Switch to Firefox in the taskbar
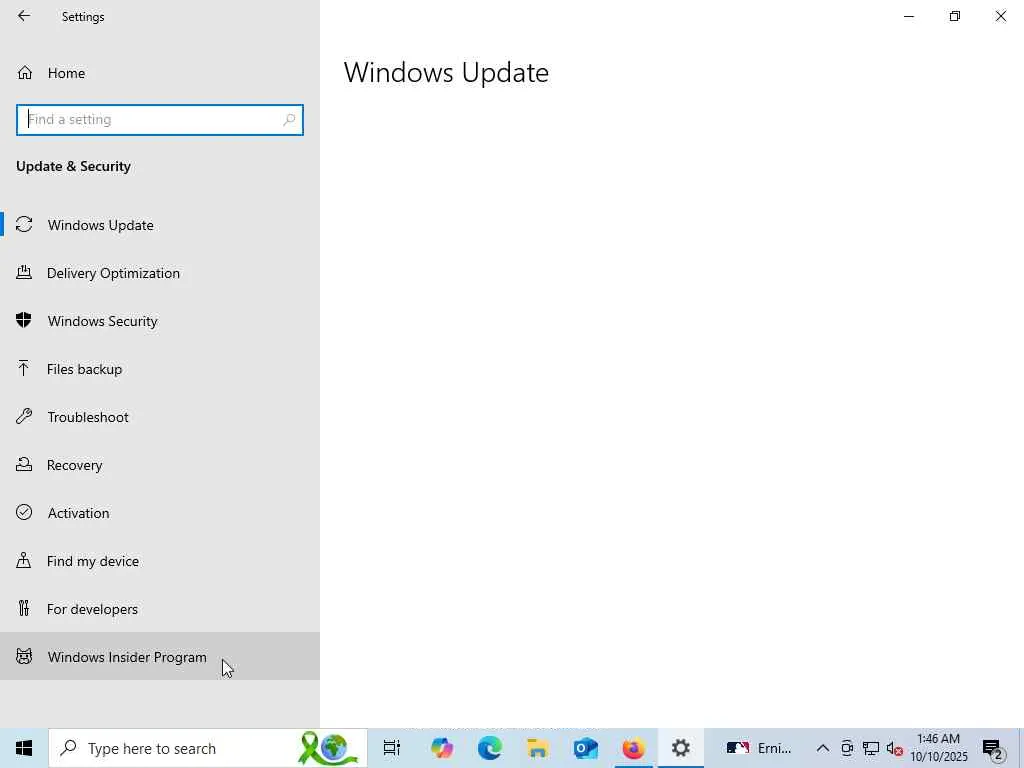Viewport: 1024px width, 768px height. click(x=633, y=748)
